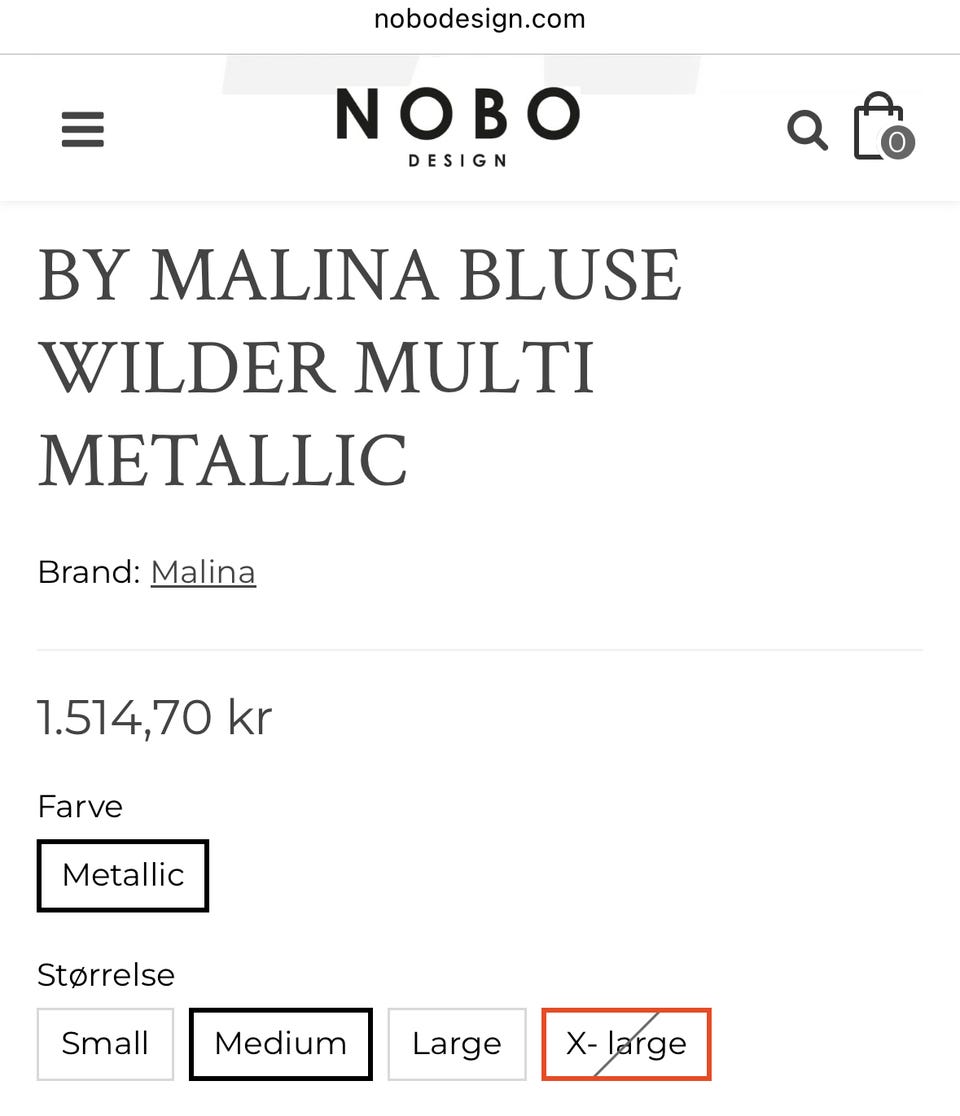Click the DESIGN subtitle under the logo
Viewport: 960px width, 1116px height.
457,160
